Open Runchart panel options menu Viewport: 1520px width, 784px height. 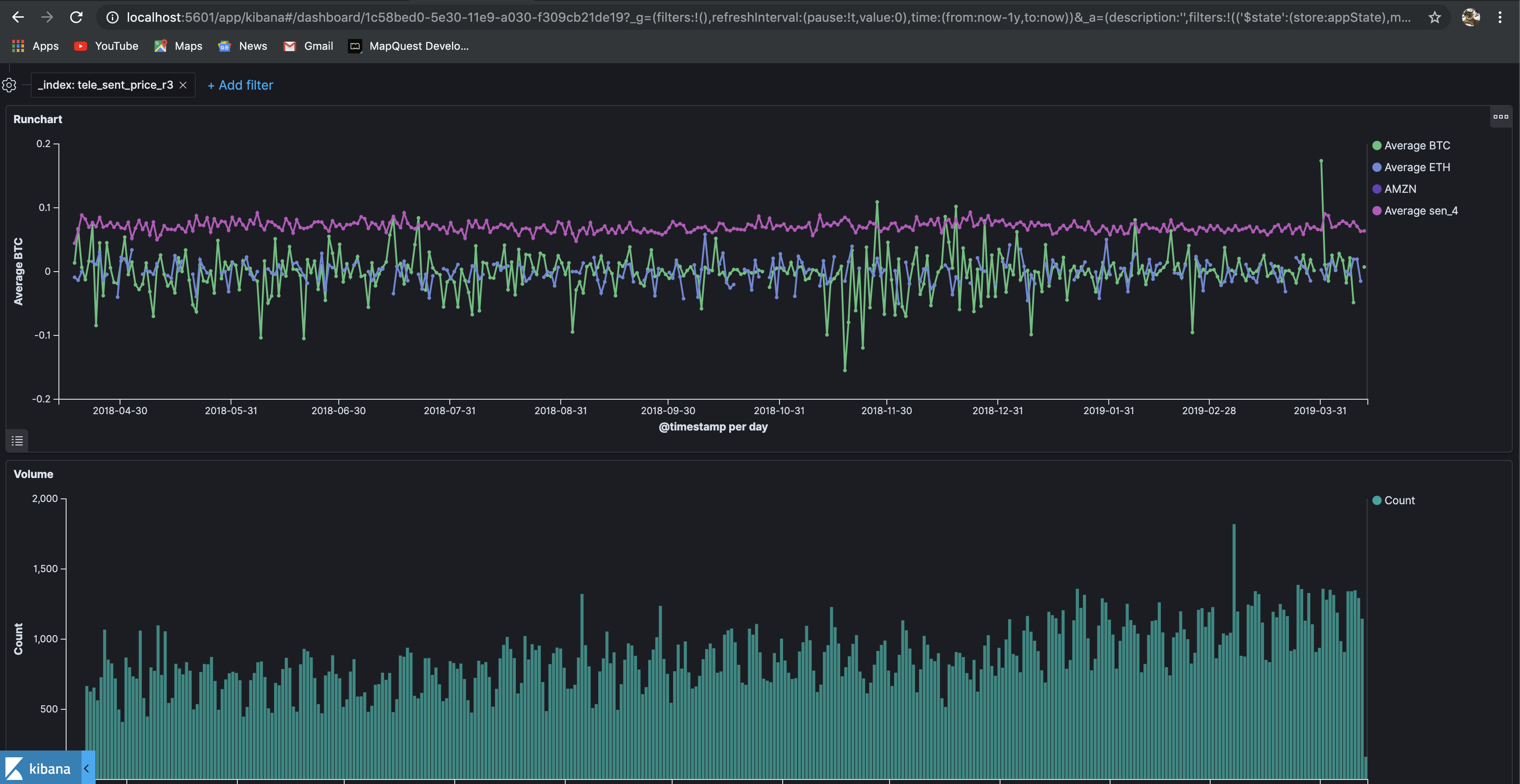[1501, 117]
